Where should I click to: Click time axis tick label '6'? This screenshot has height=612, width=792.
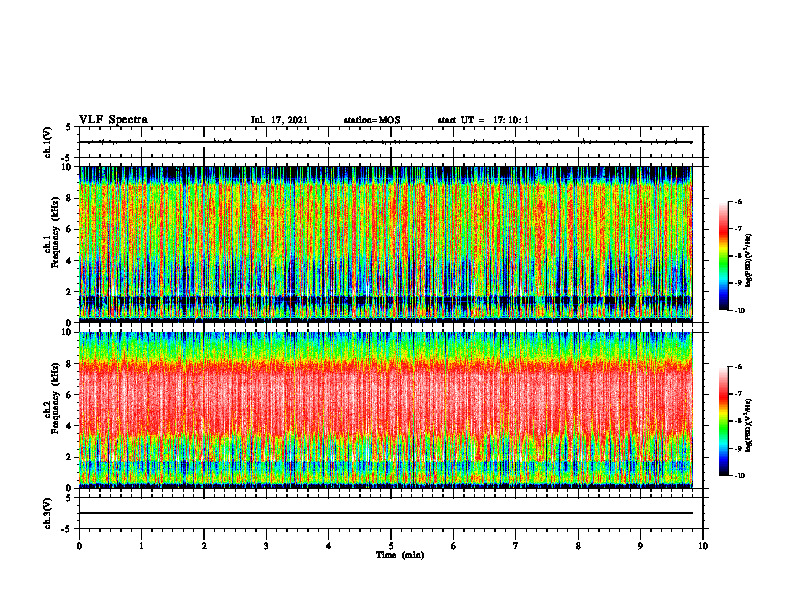[x=454, y=546]
